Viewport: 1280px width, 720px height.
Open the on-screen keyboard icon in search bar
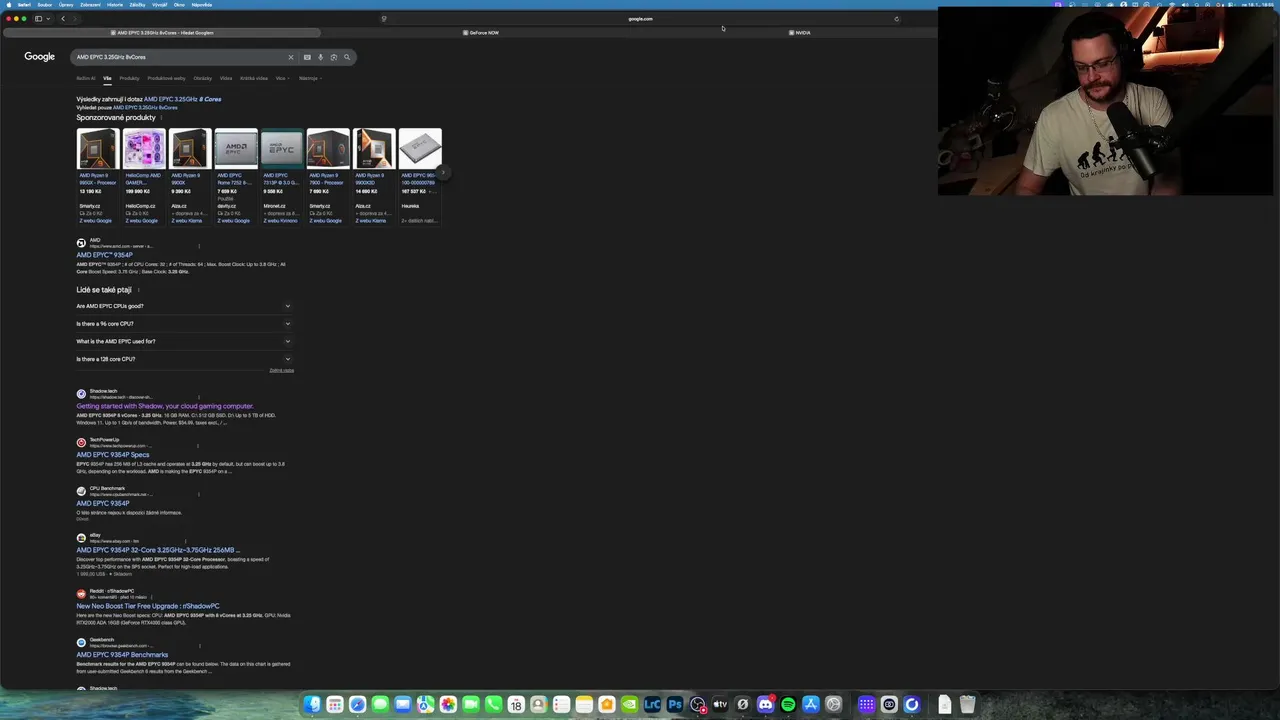[x=307, y=57]
